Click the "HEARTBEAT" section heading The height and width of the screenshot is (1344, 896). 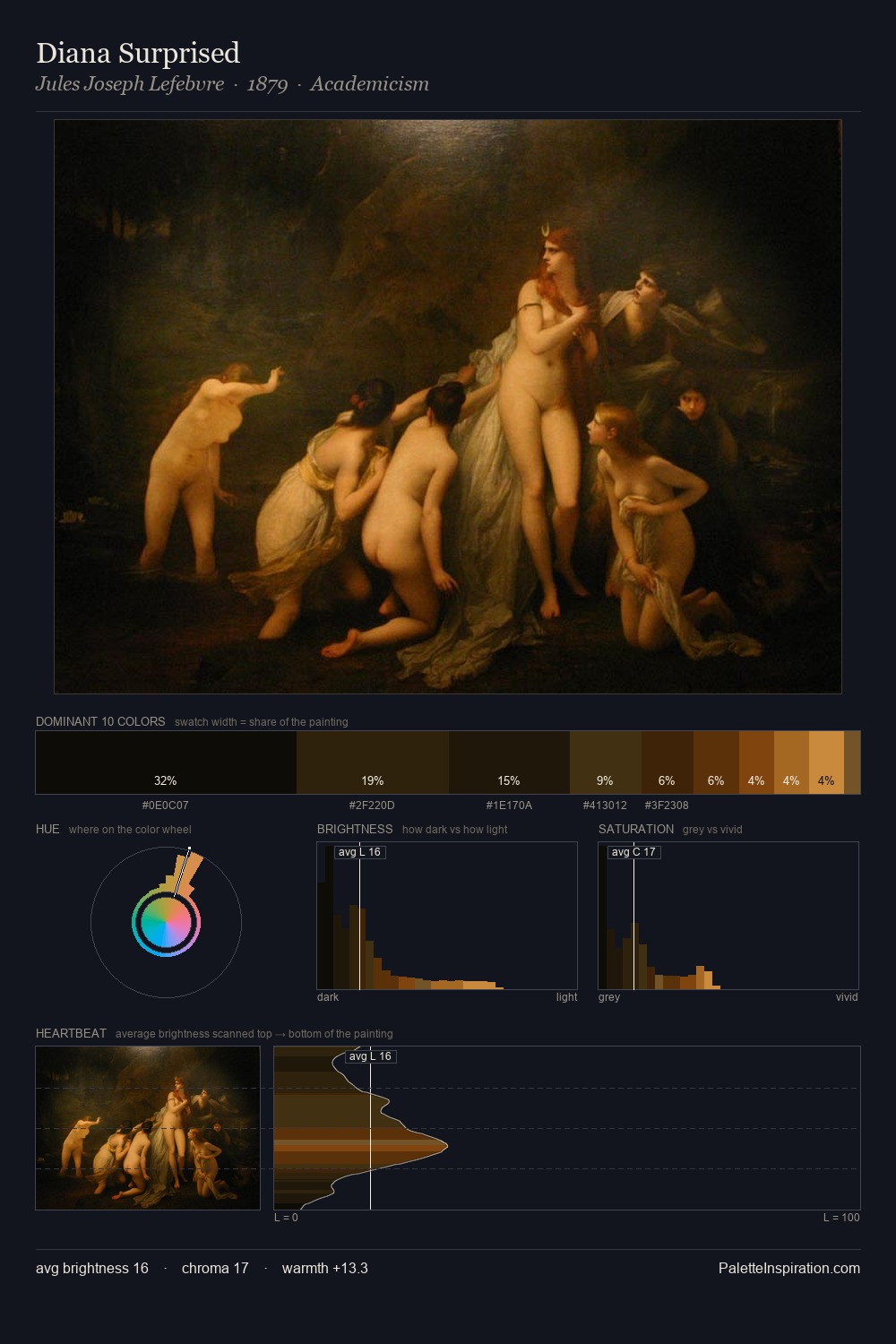coord(71,1033)
